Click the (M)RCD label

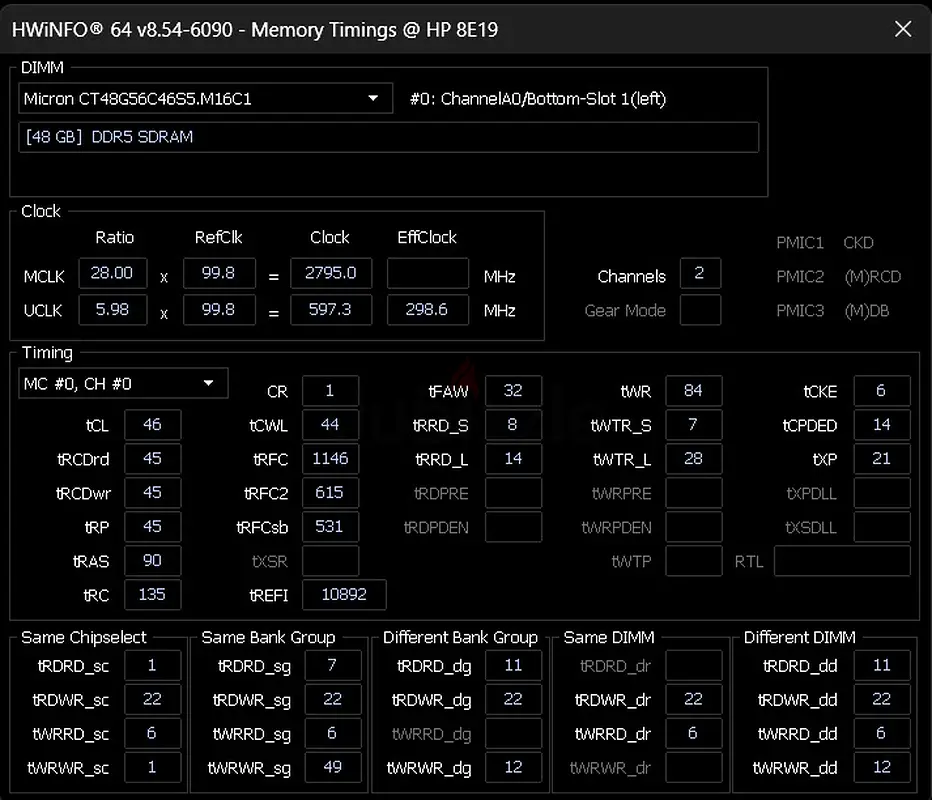click(873, 276)
